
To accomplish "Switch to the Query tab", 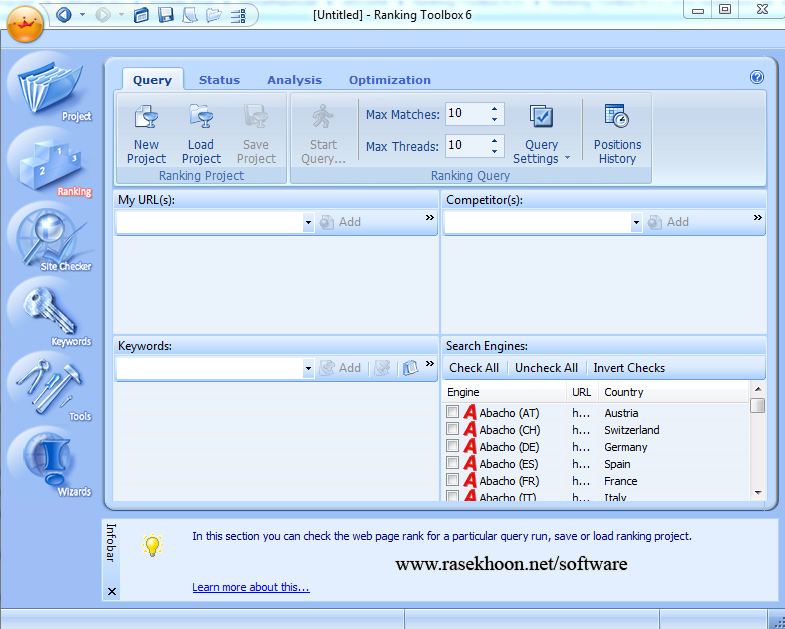I will pos(152,80).
